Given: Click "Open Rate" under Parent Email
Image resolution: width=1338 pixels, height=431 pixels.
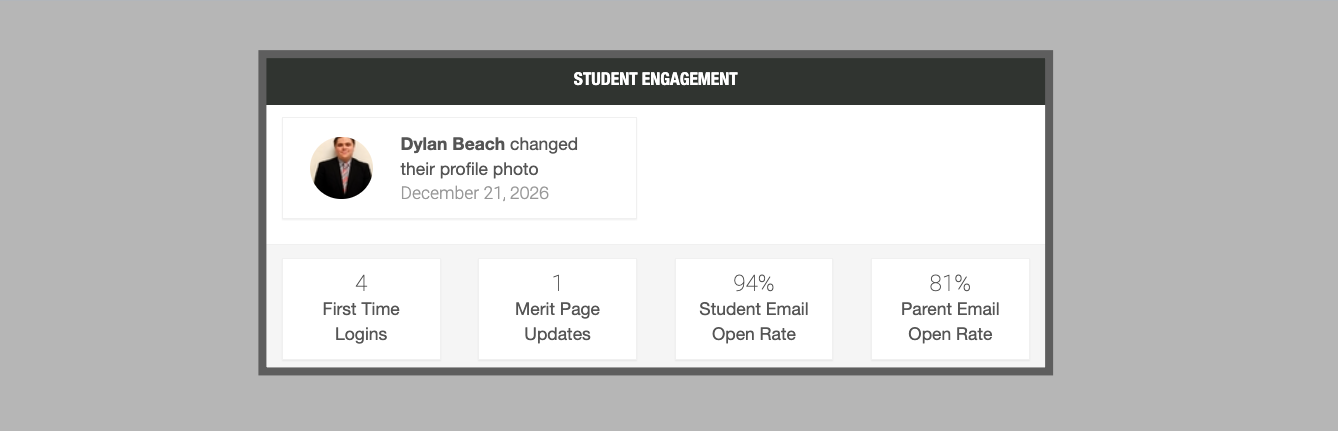Looking at the screenshot, I should click(950, 334).
